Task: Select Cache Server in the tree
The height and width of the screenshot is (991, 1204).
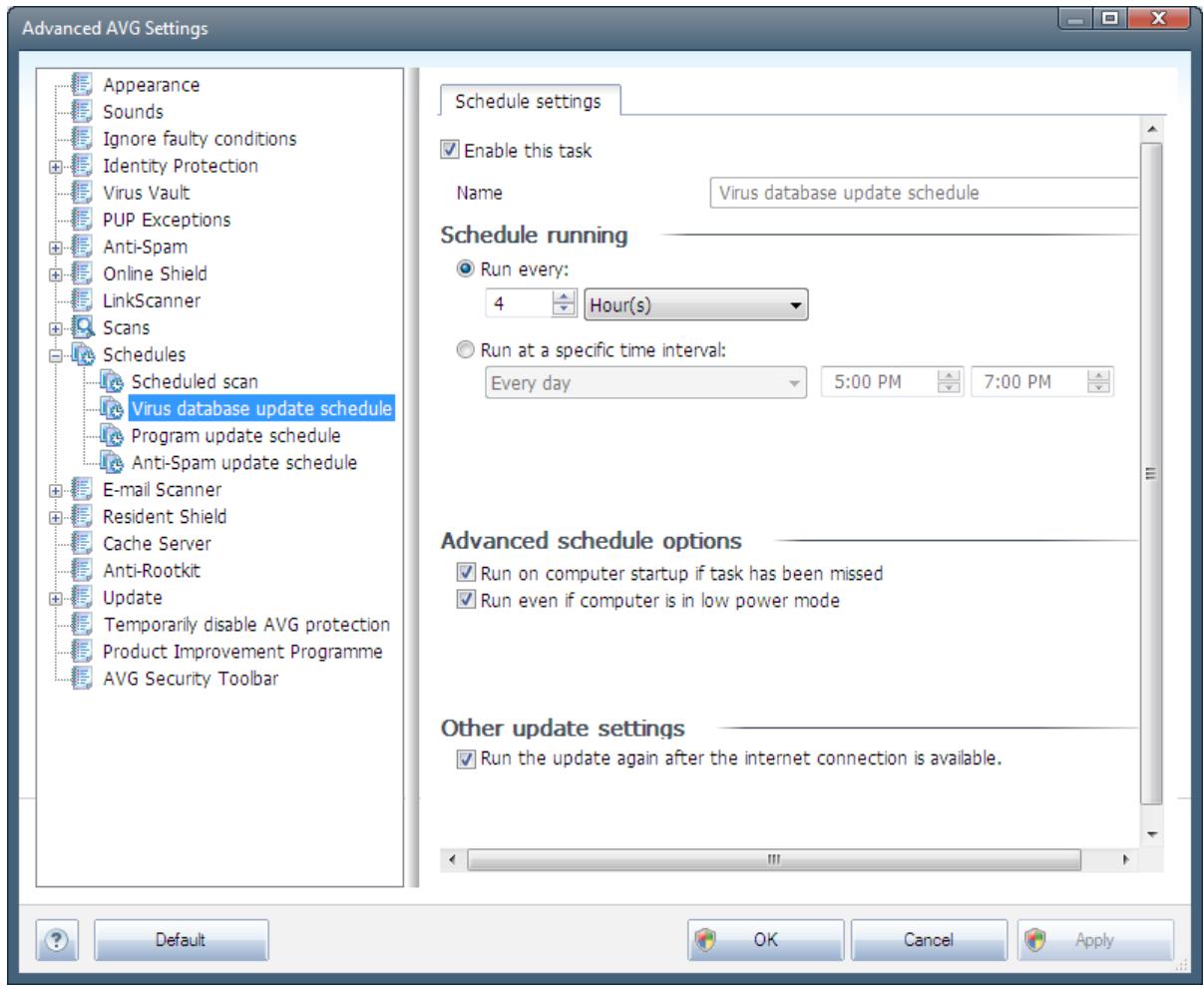Action: pyautogui.click(x=157, y=544)
